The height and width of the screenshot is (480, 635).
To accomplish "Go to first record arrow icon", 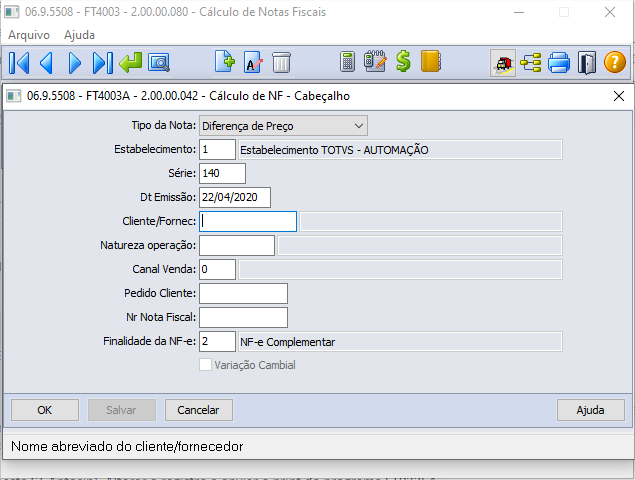I will pyautogui.click(x=19, y=62).
